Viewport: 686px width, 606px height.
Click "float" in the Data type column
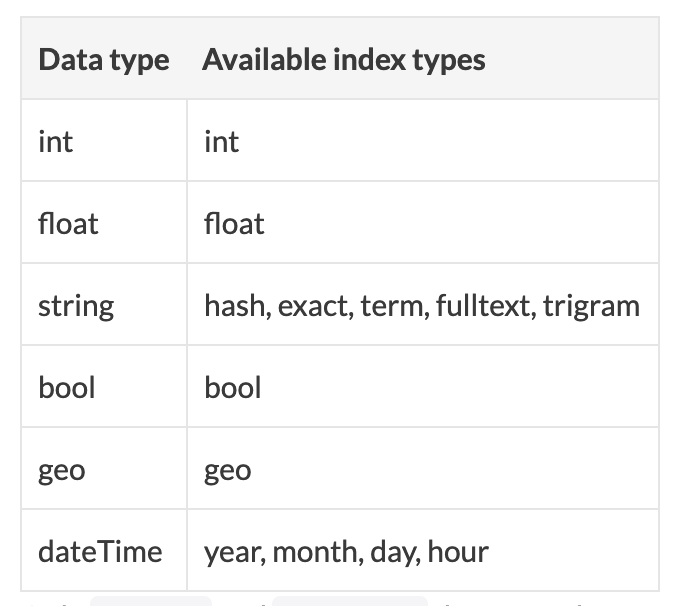pos(68,223)
